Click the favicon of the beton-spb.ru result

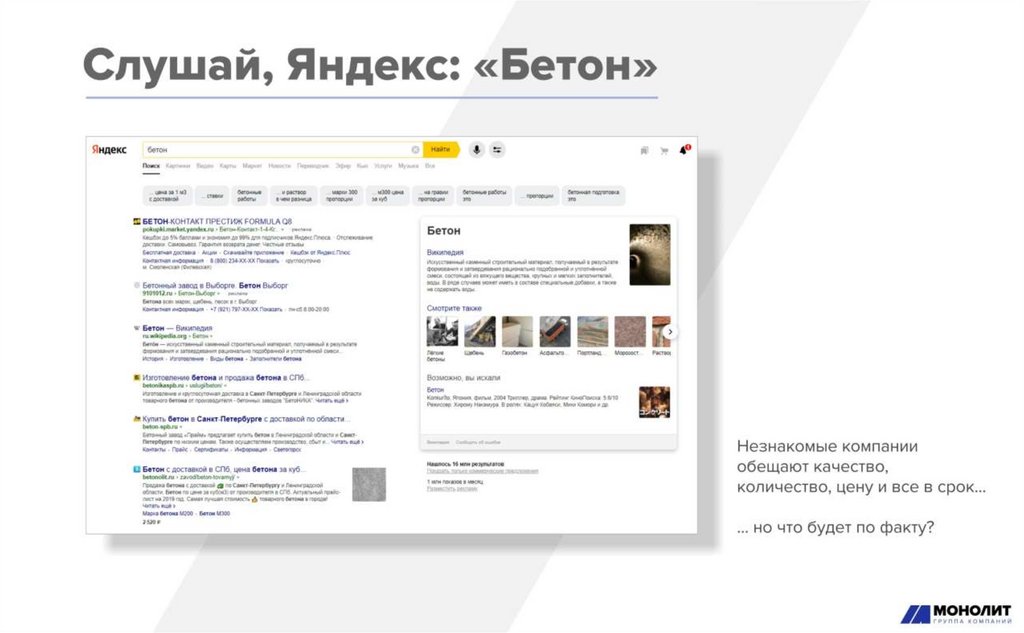coord(136,419)
